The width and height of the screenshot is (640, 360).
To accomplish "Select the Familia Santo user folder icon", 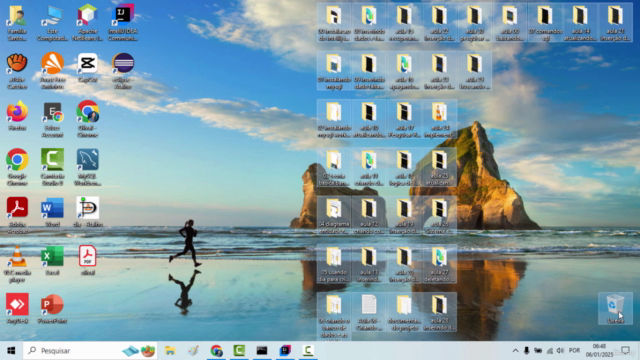I will 17,23.
